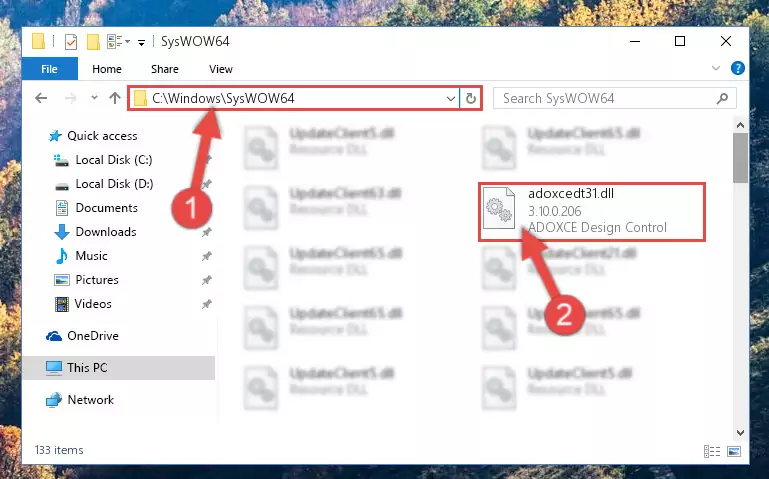Screen dimensions: 769x479
Task: Click the Network globe icon
Action: click(x=53, y=400)
